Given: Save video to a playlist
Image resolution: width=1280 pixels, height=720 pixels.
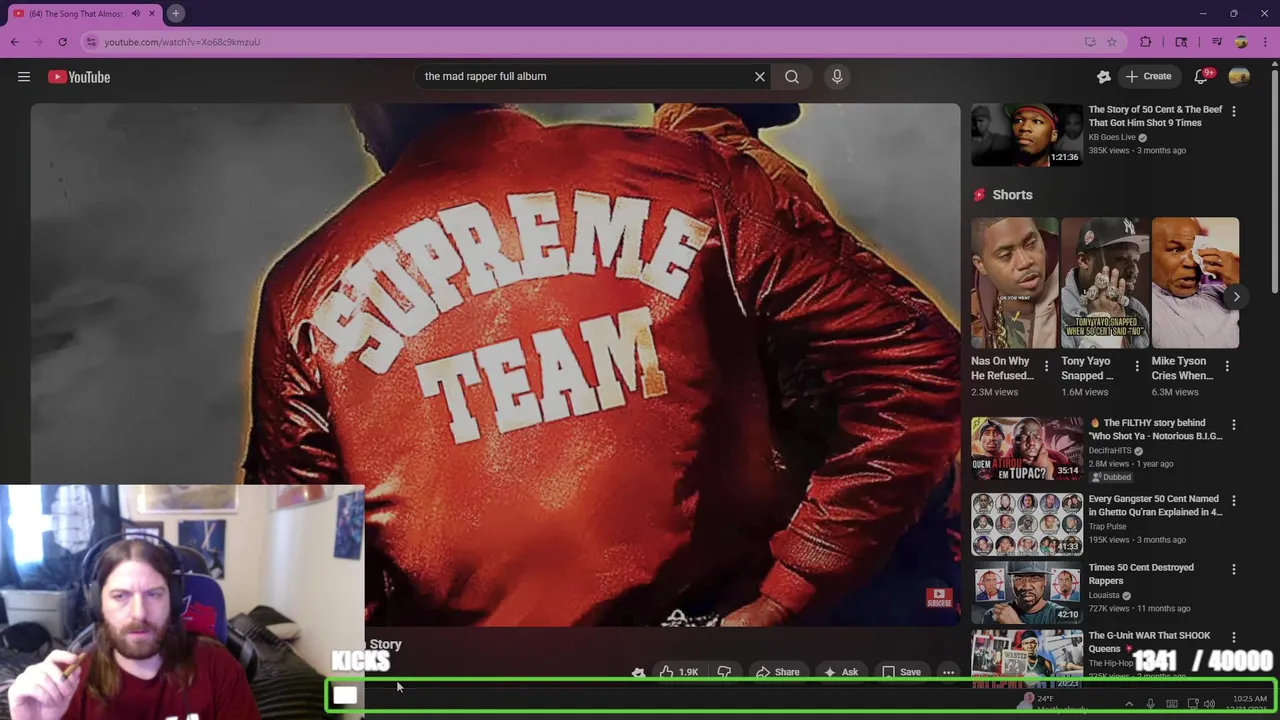Looking at the screenshot, I should [x=901, y=672].
